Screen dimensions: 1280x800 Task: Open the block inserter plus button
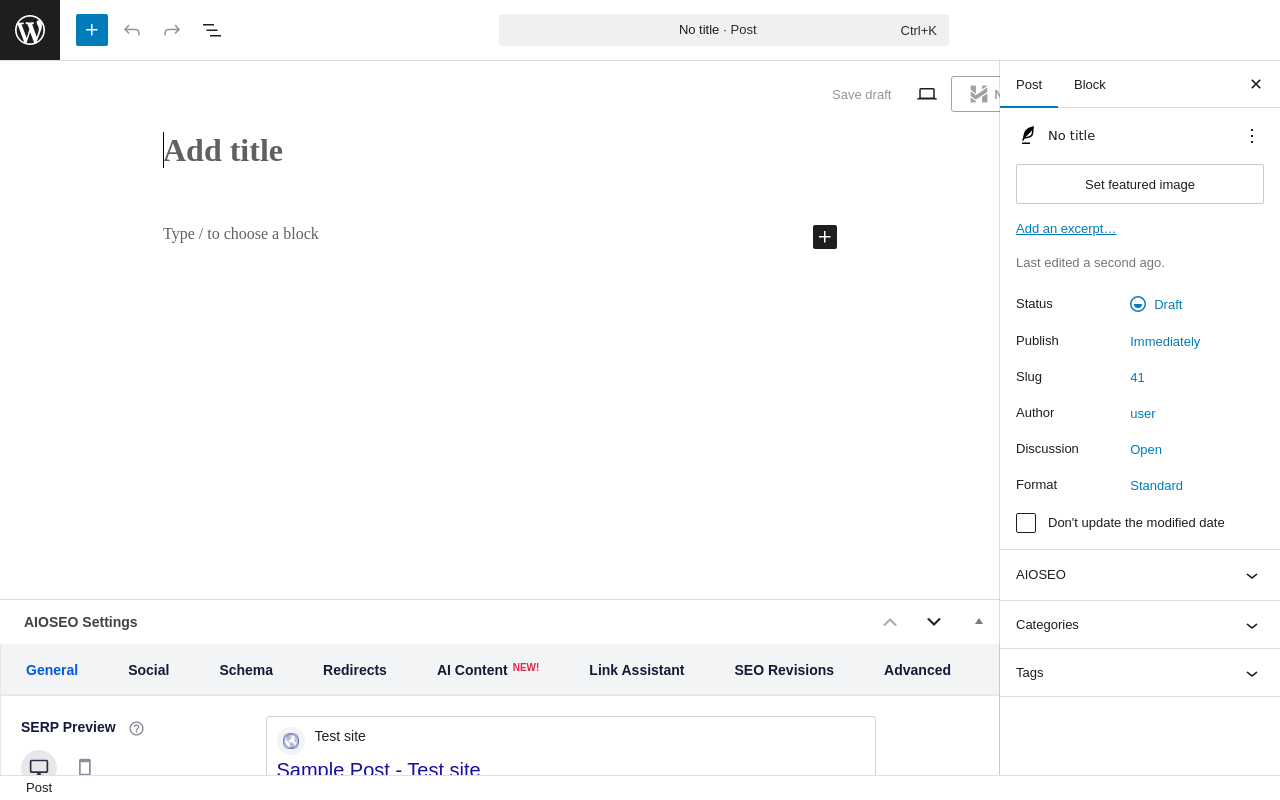point(92,30)
